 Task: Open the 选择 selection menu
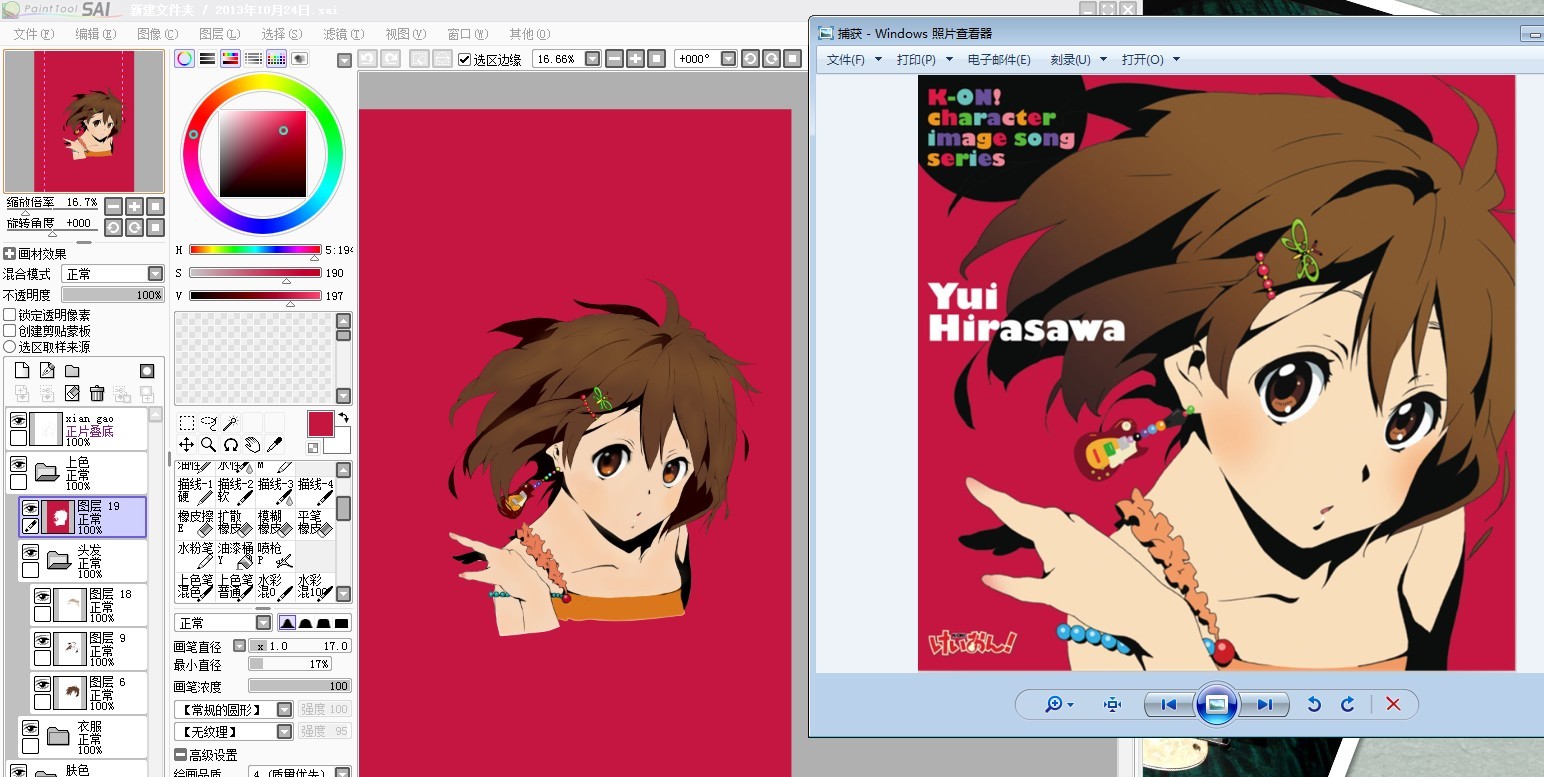(281, 34)
